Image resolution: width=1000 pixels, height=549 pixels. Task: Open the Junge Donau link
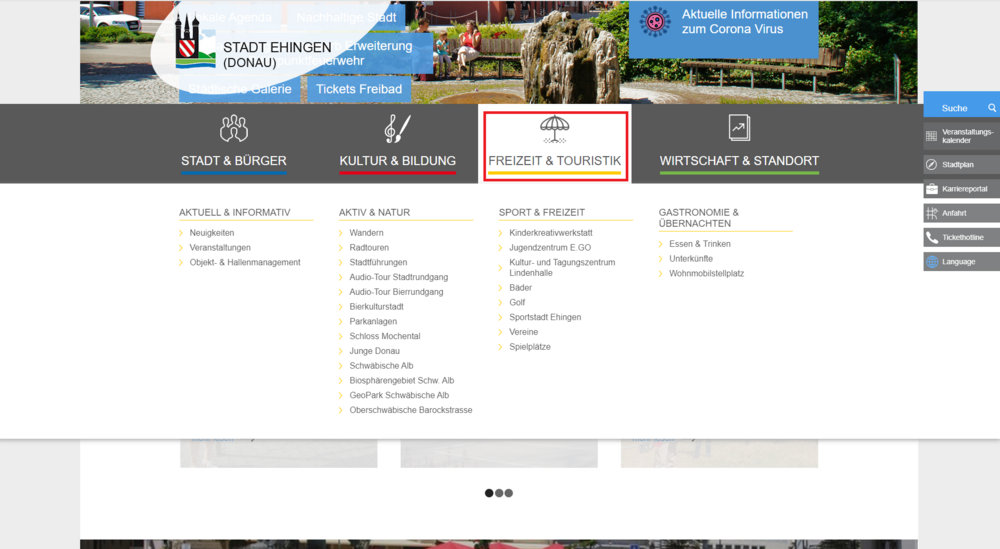(x=374, y=351)
